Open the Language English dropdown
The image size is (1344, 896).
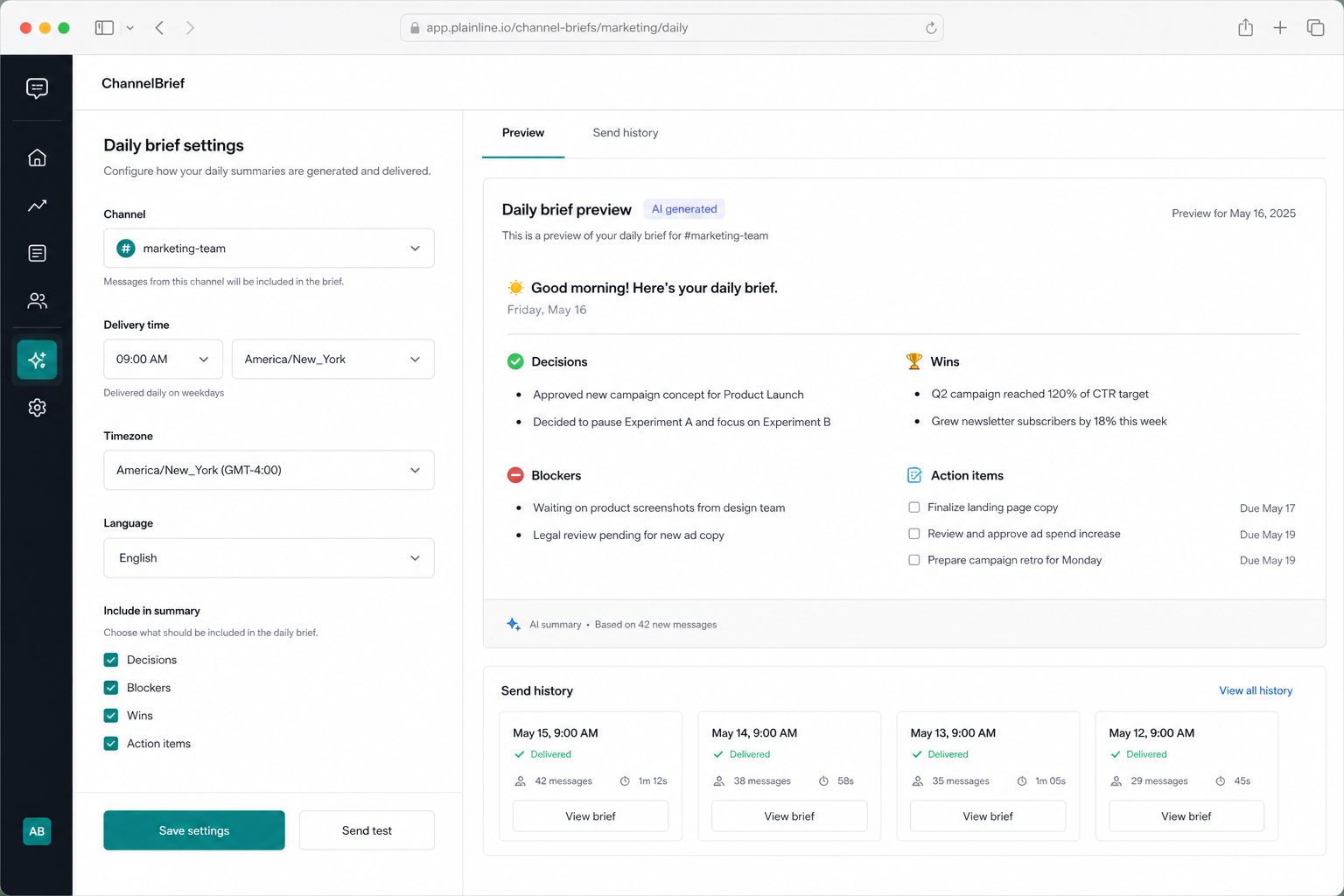[269, 558]
